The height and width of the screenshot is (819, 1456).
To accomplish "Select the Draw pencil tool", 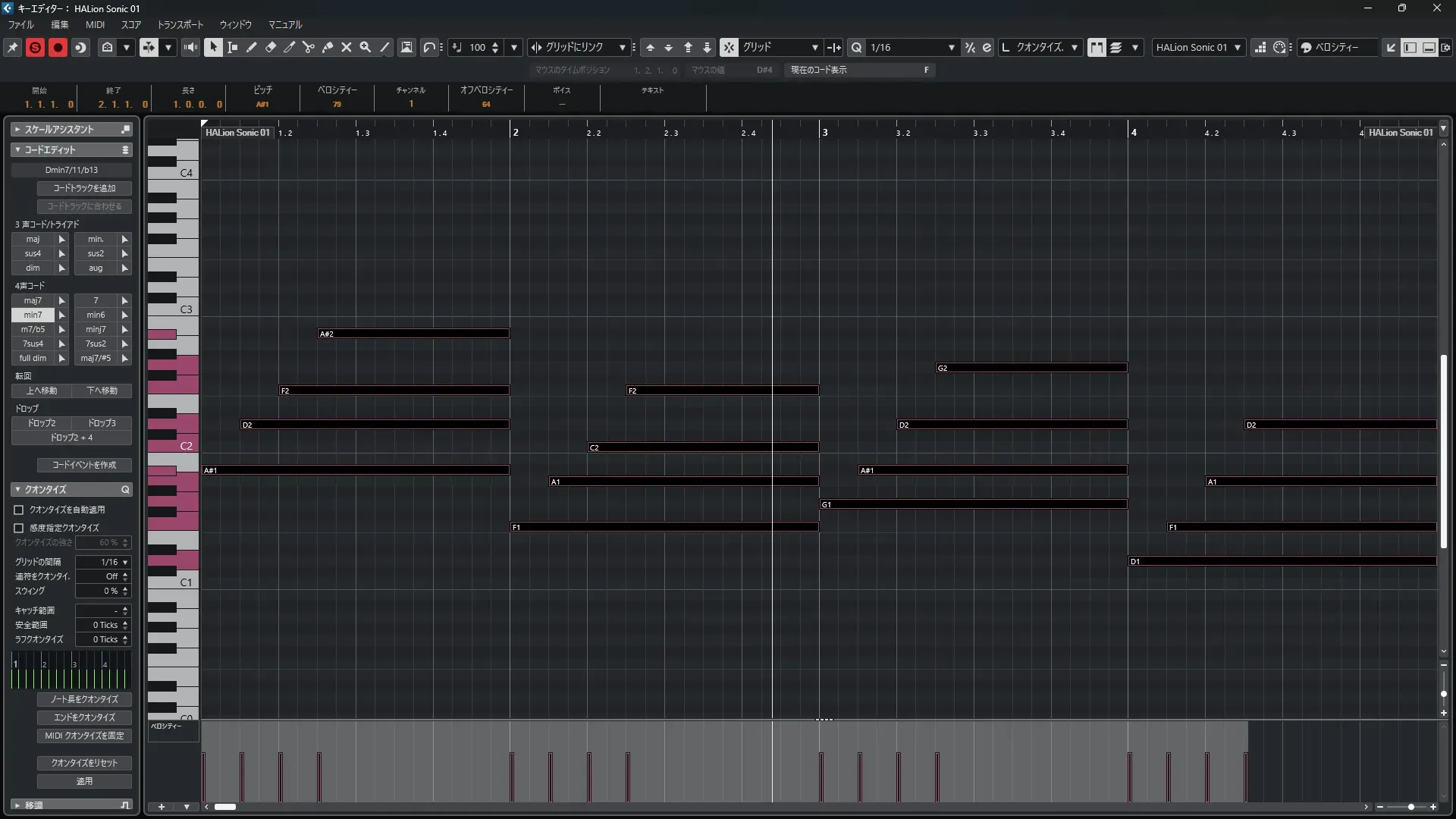I will pos(252,47).
